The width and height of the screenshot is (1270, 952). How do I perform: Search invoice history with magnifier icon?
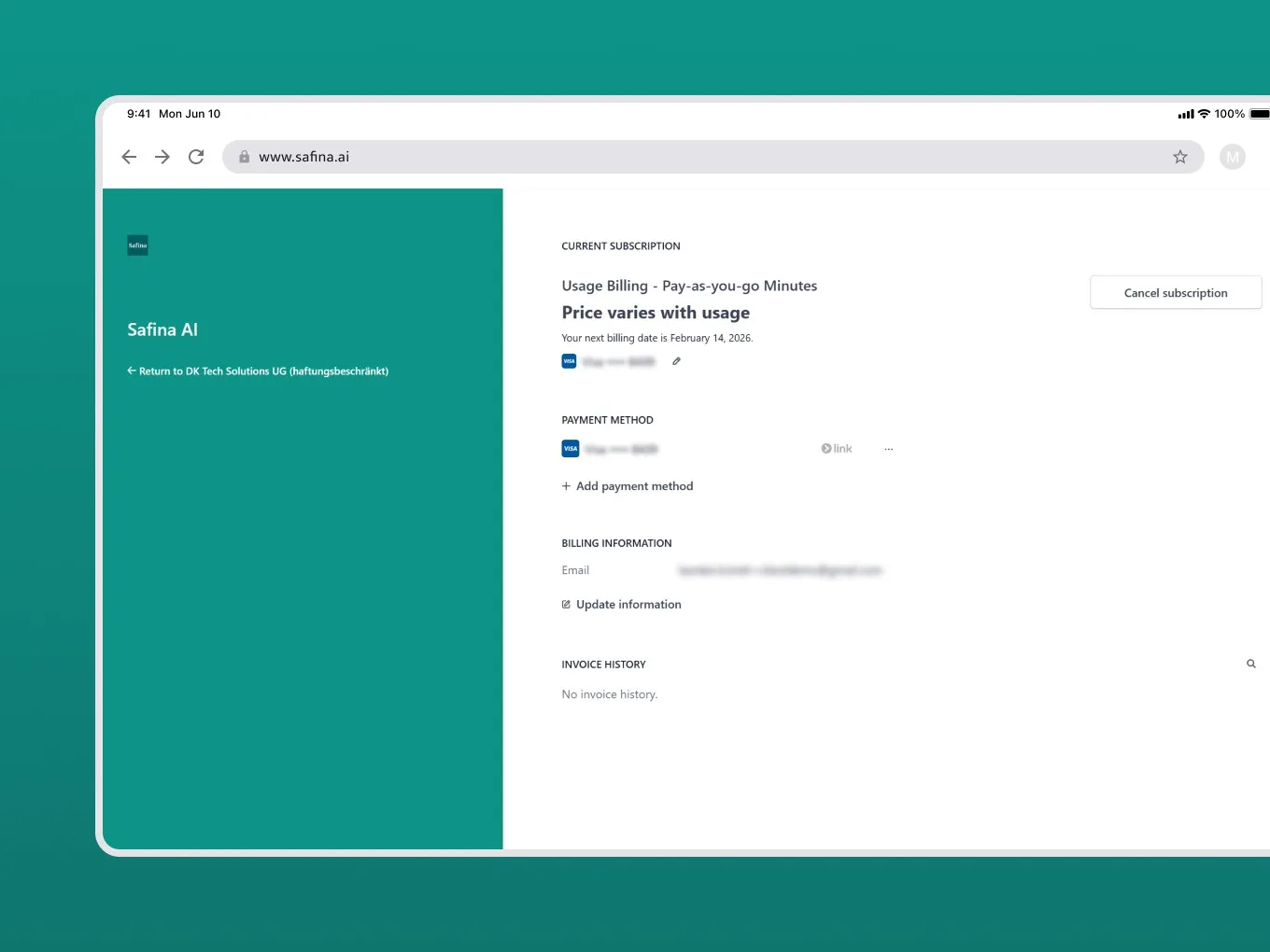1251,664
